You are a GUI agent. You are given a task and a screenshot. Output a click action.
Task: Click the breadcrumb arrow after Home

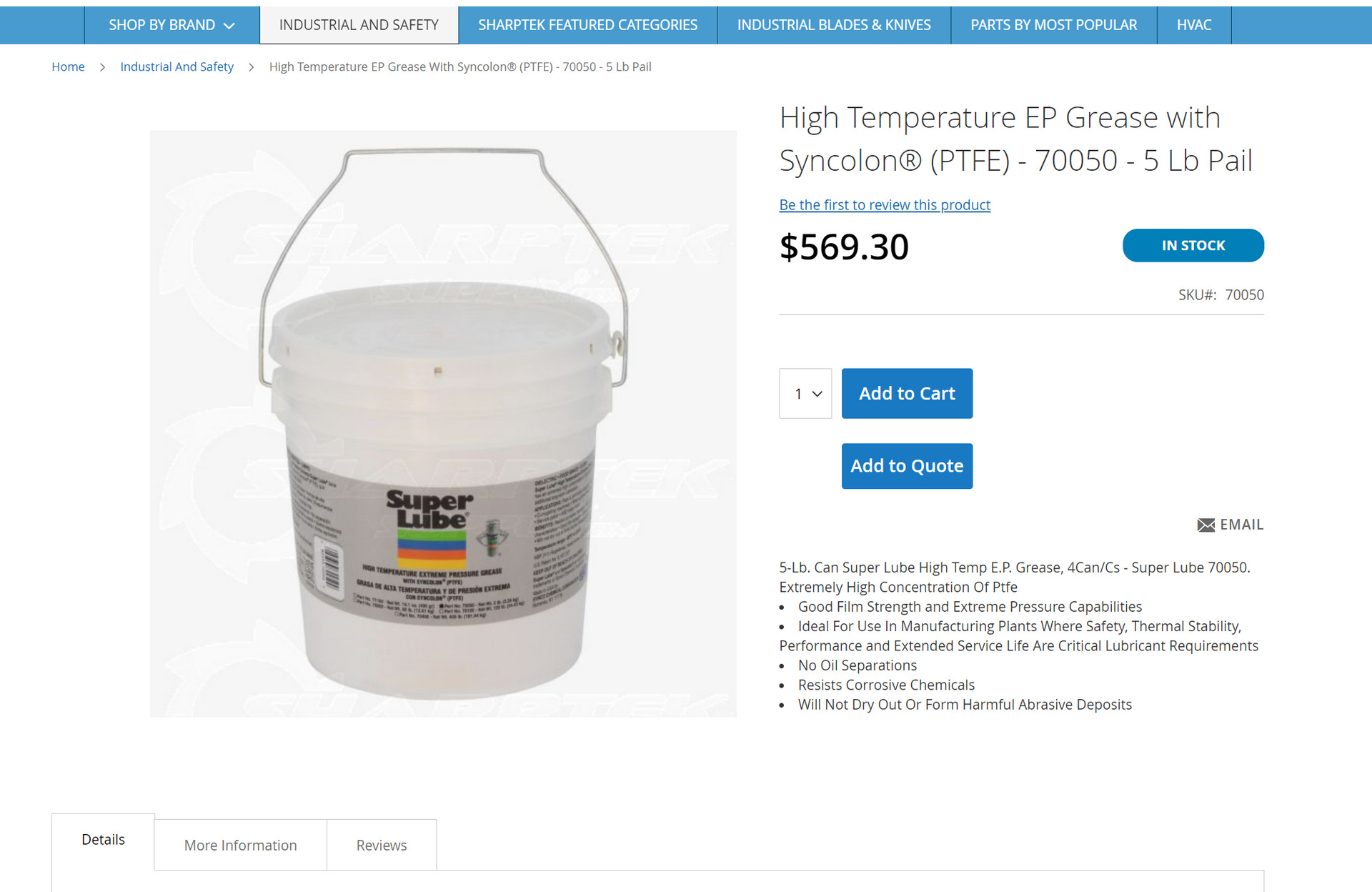tap(102, 67)
